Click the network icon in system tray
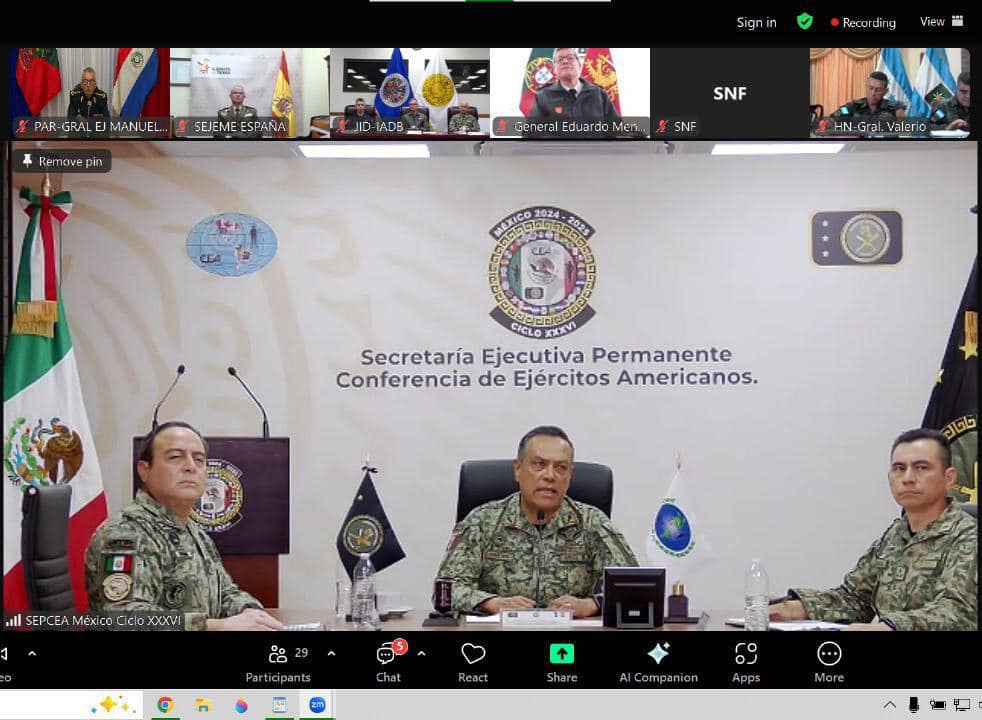This screenshot has width=982, height=720. pyautogui.click(x=961, y=706)
